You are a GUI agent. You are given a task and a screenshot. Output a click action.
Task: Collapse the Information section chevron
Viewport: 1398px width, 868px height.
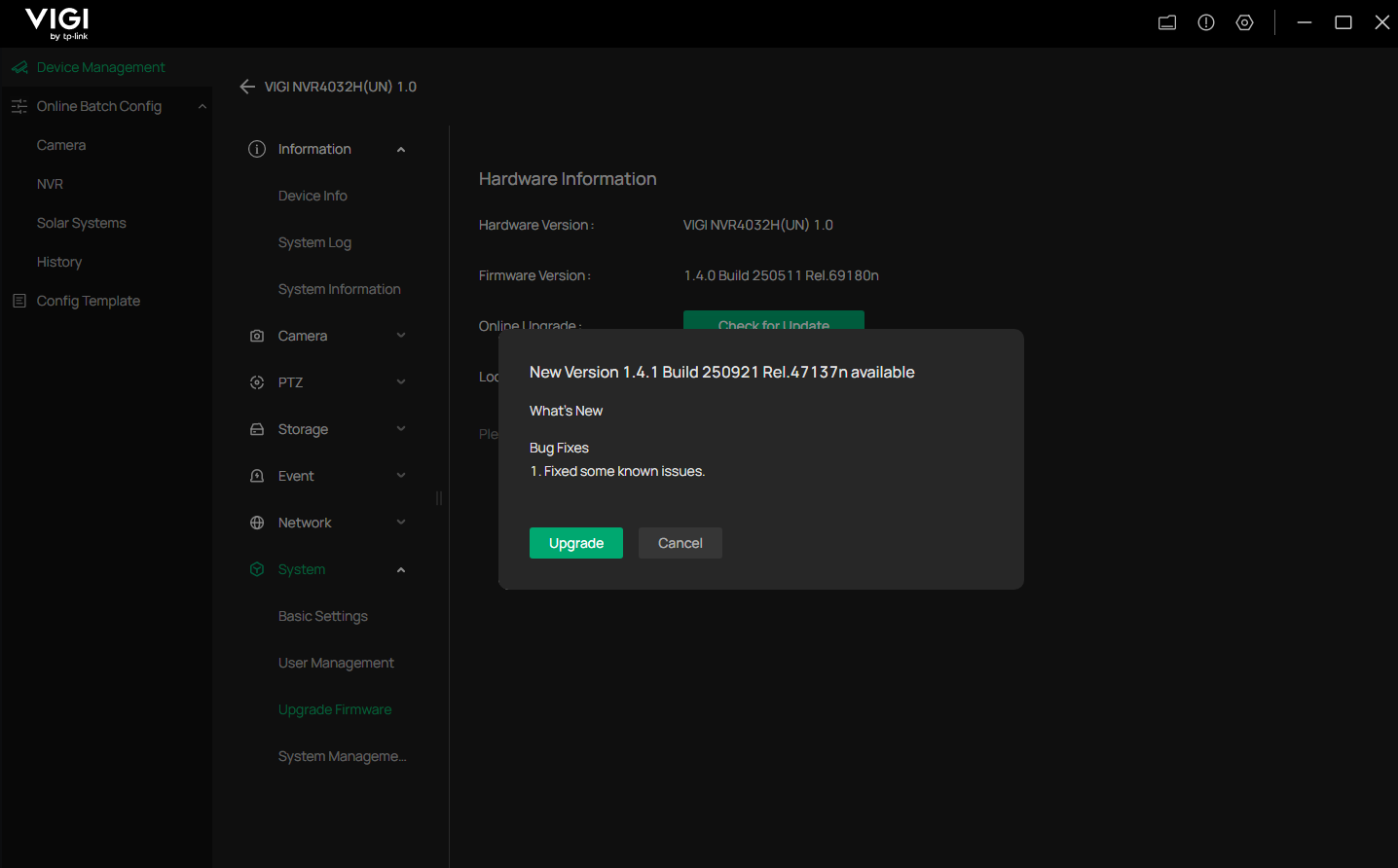(400, 148)
